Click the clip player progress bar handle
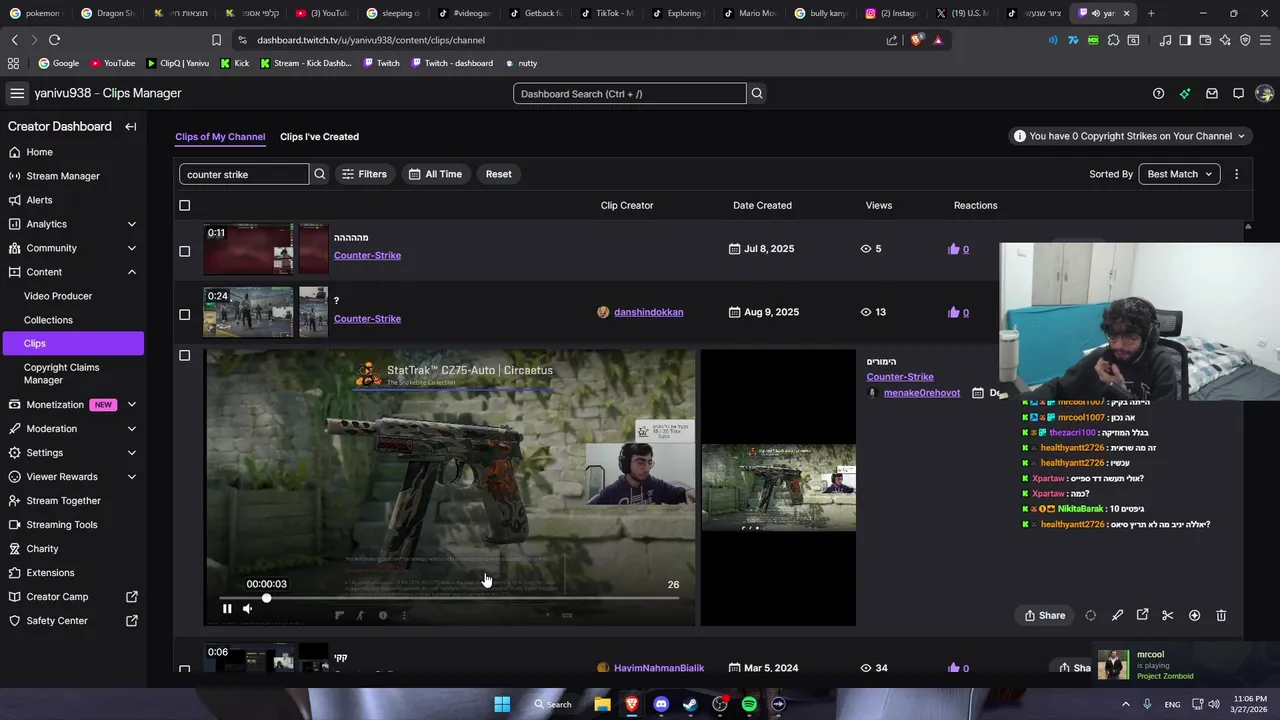The image size is (1280, 720). coord(266,598)
